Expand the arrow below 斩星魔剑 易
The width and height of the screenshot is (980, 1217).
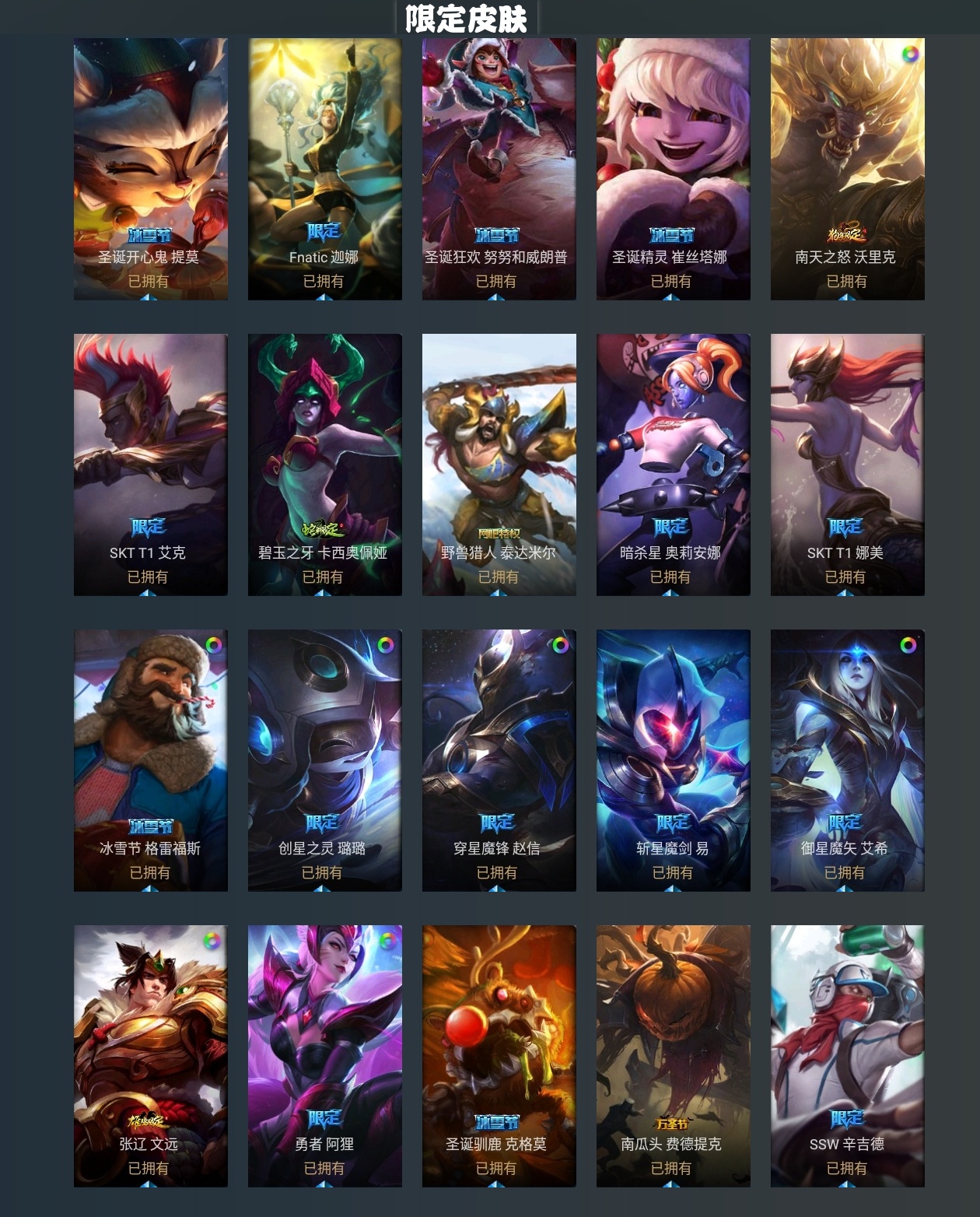672,888
